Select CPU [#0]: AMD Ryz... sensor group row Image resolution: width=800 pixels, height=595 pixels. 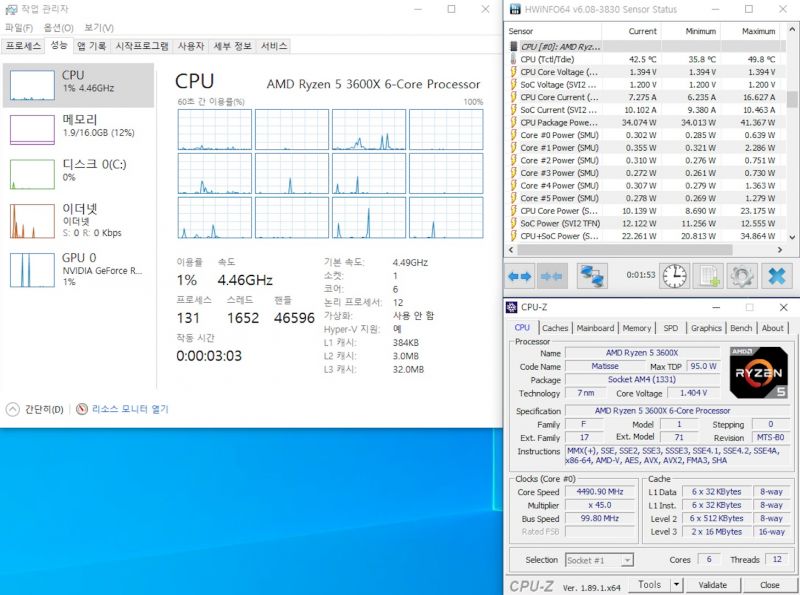pos(645,46)
